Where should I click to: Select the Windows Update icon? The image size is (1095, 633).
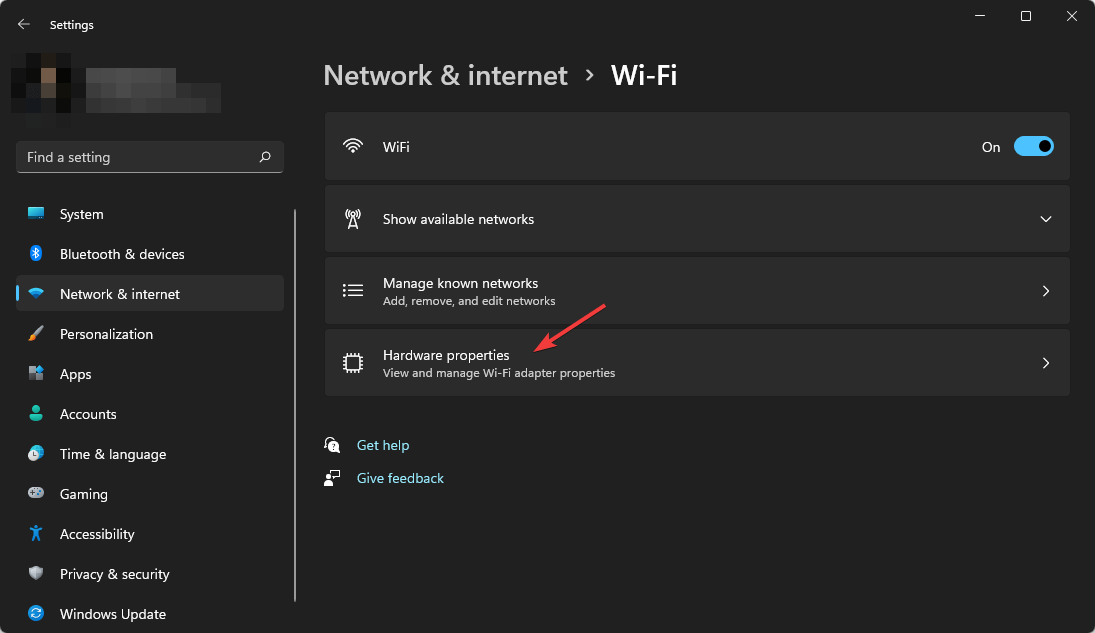[36, 613]
